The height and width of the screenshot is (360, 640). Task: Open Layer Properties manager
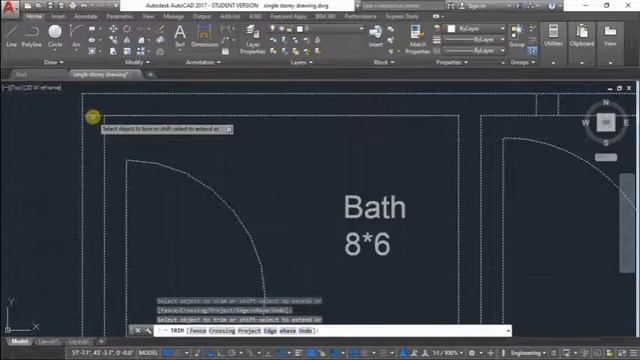252,39
